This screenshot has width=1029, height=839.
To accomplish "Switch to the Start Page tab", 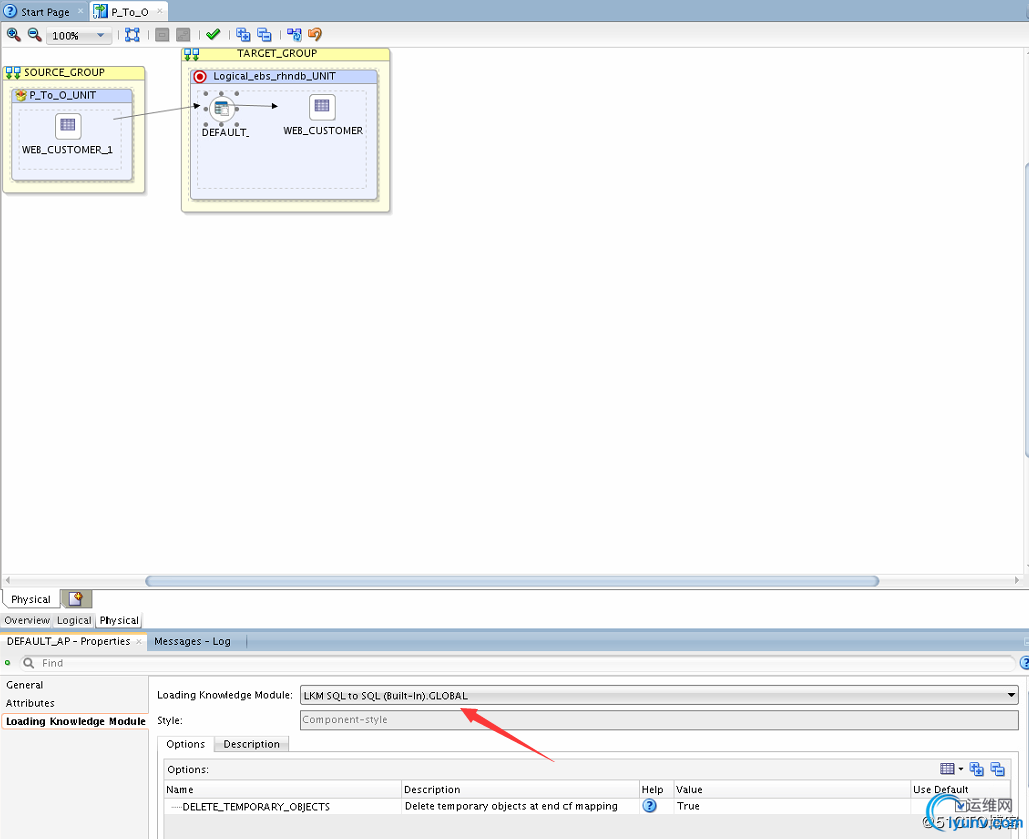I will [45, 12].
